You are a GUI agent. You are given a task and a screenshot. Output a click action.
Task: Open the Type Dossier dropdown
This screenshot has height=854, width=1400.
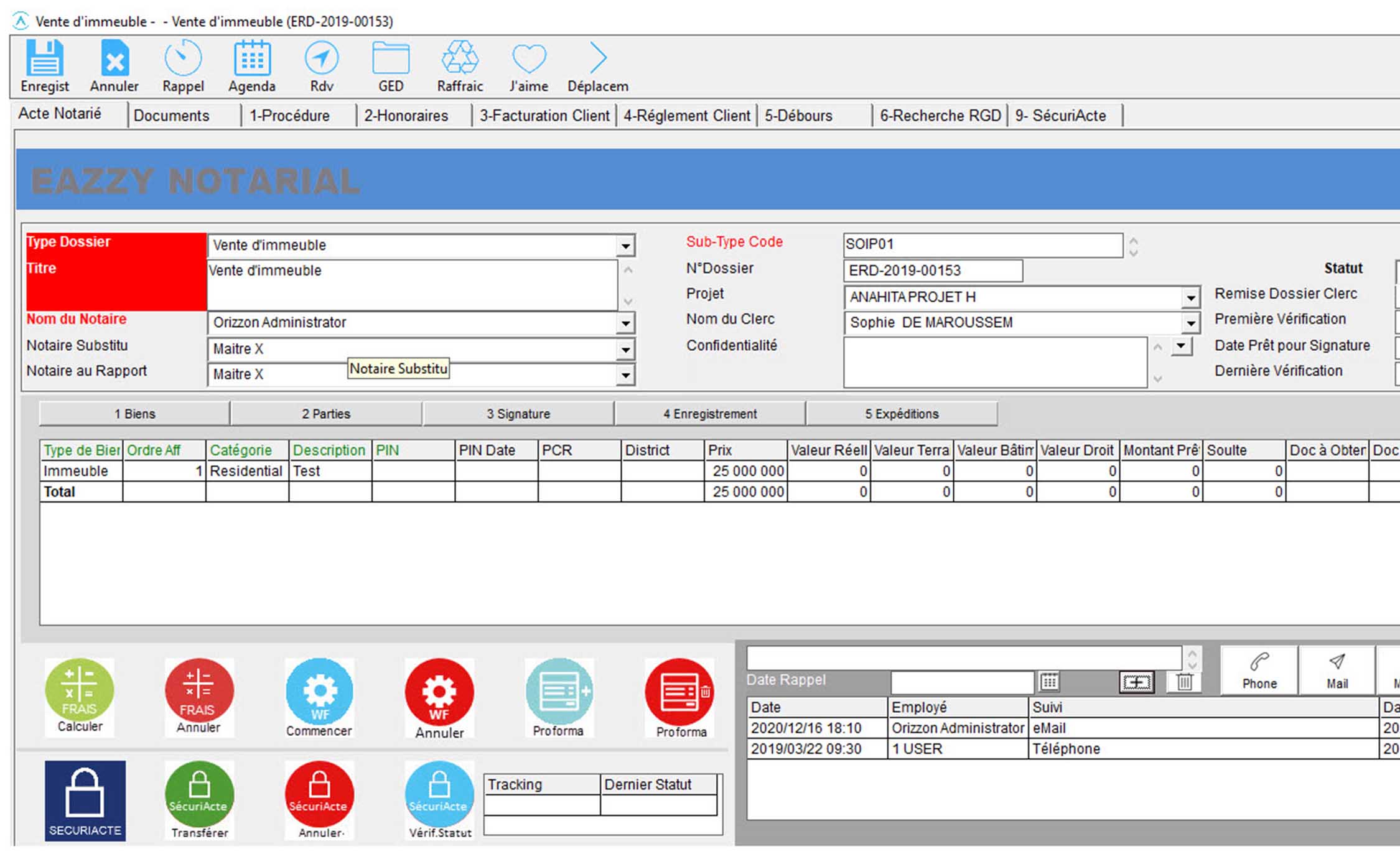[x=625, y=246]
